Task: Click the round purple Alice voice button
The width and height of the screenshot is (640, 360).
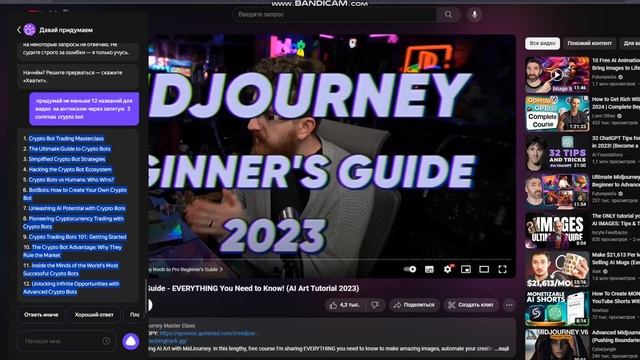Action: coord(131,341)
